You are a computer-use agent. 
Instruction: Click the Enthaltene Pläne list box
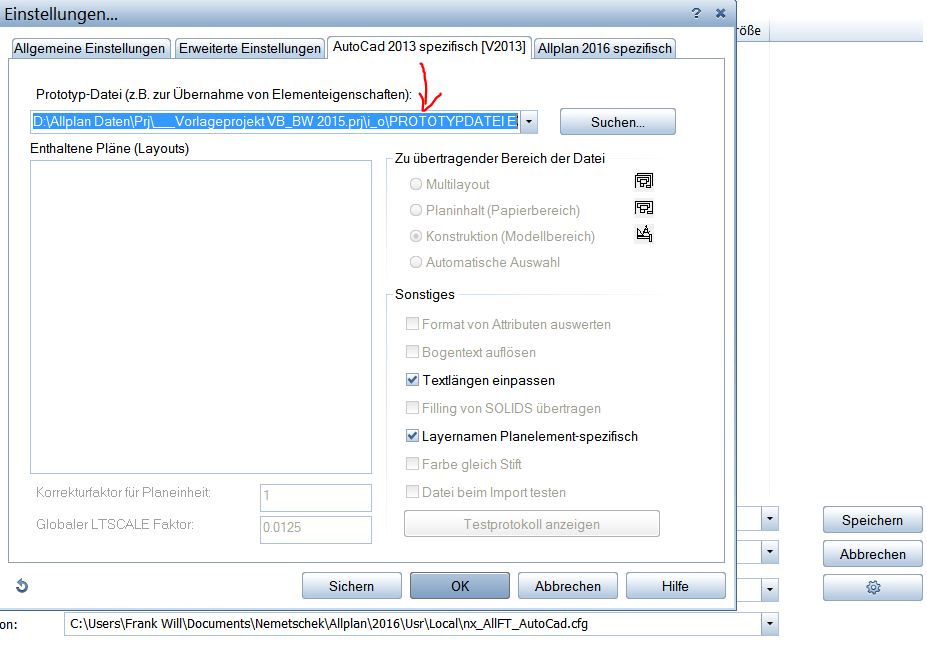(x=200, y=316)
